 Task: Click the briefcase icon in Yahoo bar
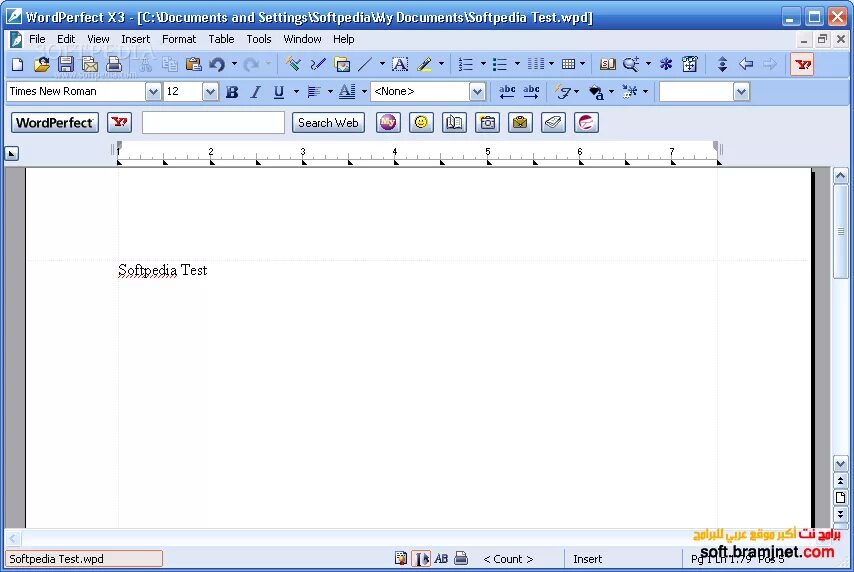pyautogui.click(x=520, y=123)
